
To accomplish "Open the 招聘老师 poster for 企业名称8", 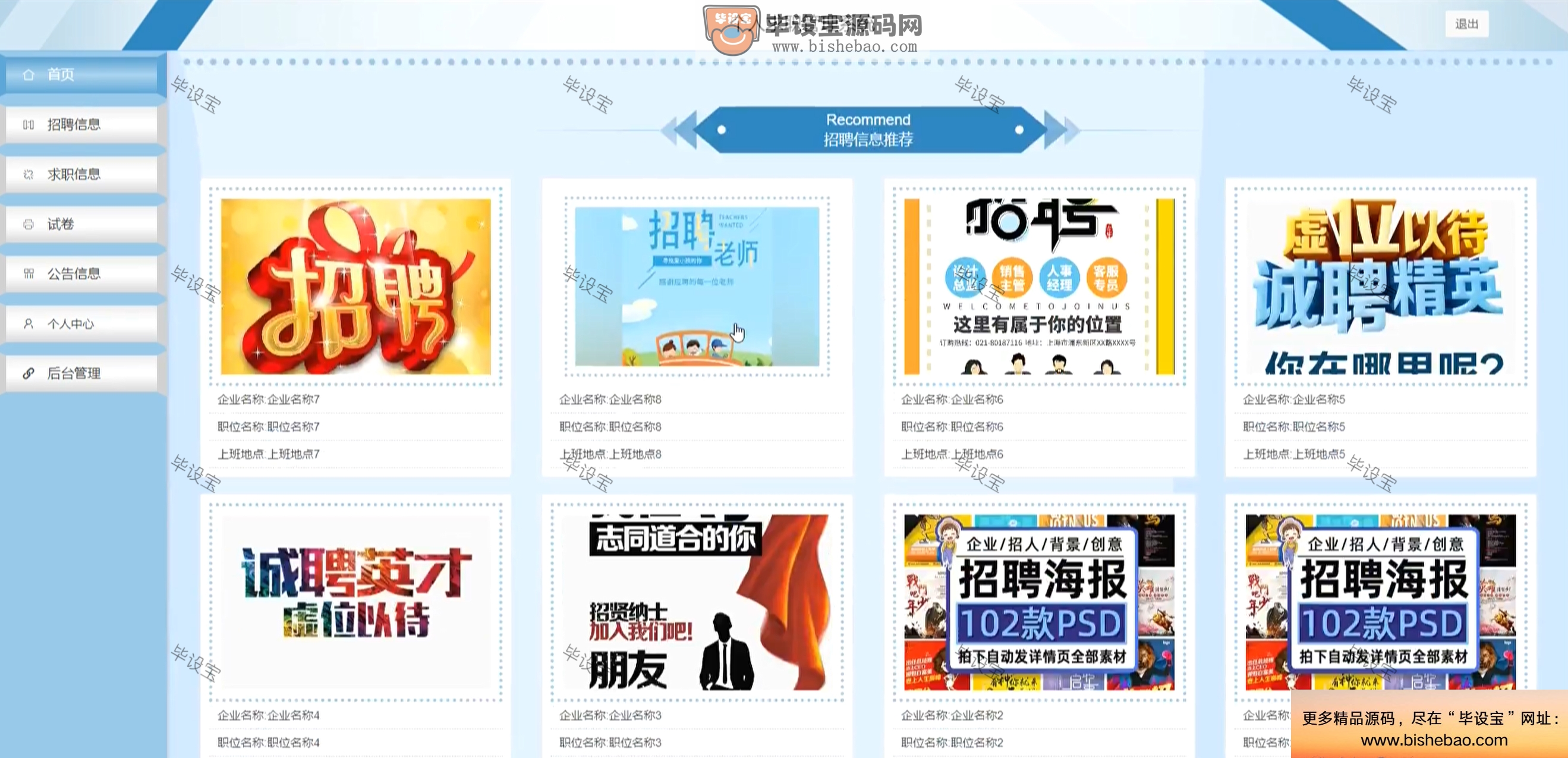I will [697, 286].
